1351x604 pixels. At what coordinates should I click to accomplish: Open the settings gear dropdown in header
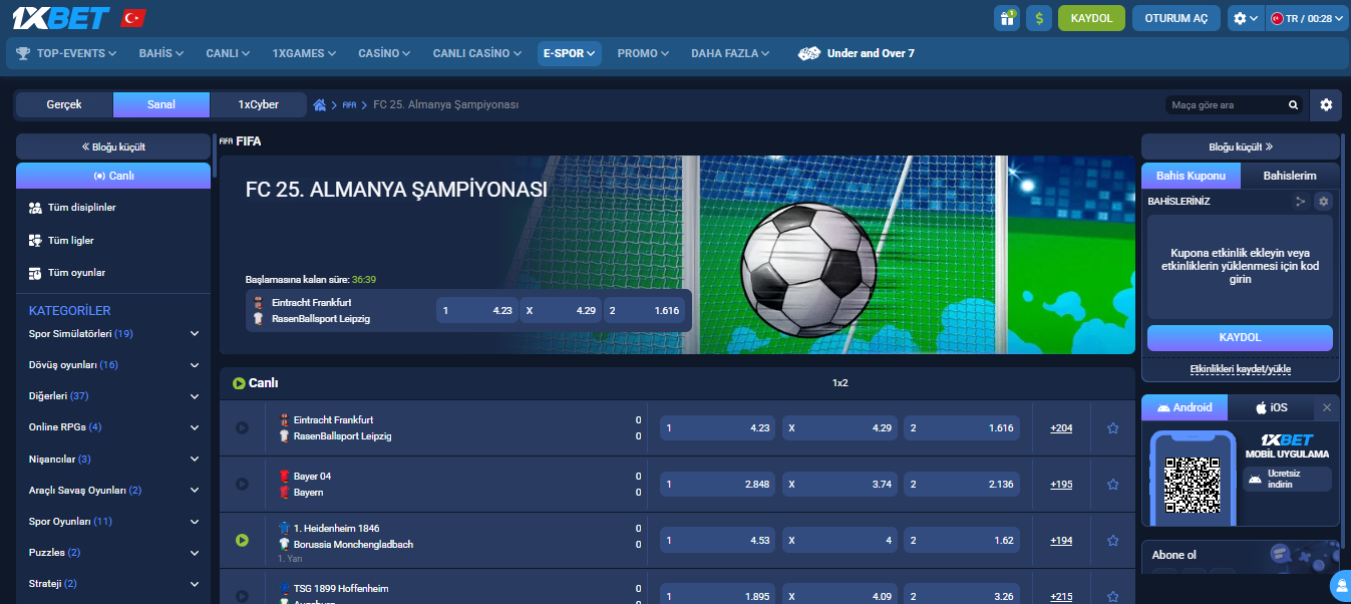[x=1245, y=18]
